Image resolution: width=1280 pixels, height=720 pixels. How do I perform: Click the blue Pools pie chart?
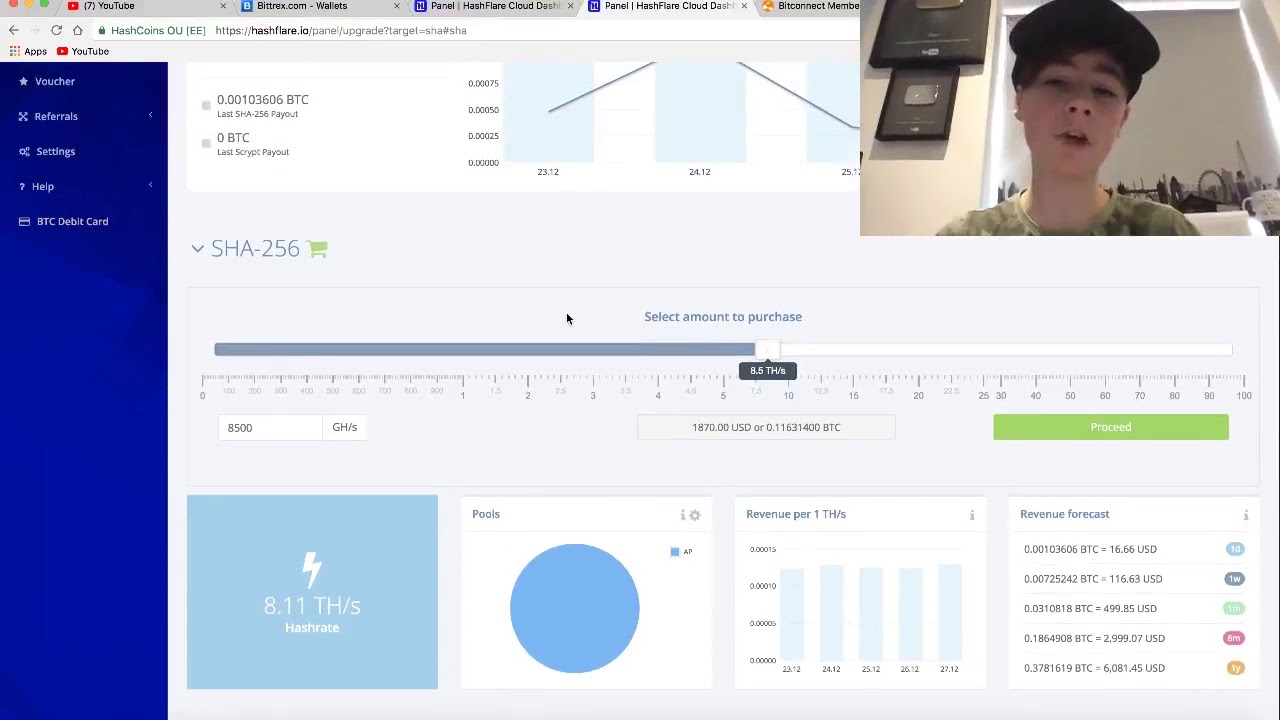pos(574,608)
